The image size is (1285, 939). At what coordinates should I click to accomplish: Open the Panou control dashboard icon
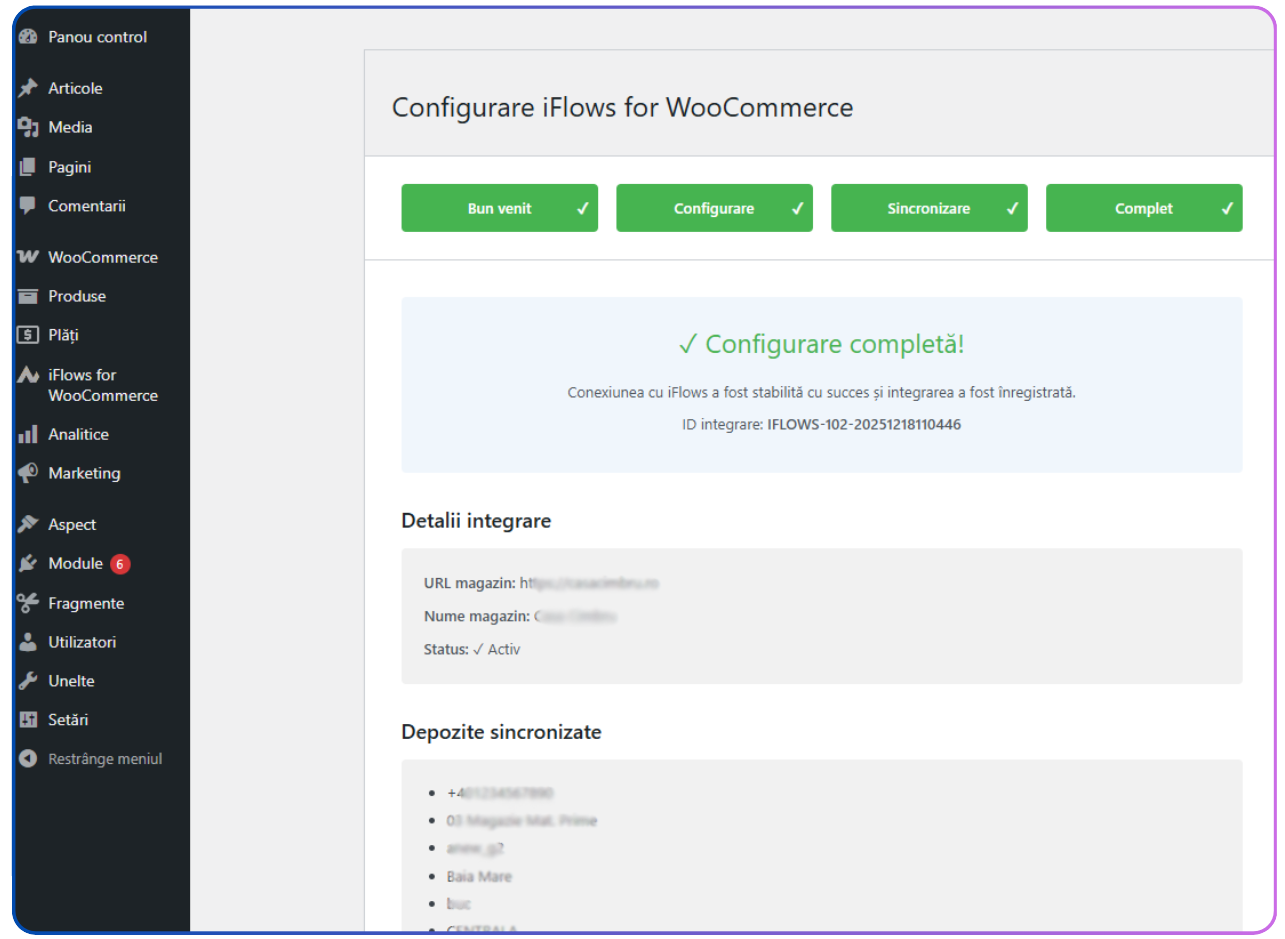29,37
